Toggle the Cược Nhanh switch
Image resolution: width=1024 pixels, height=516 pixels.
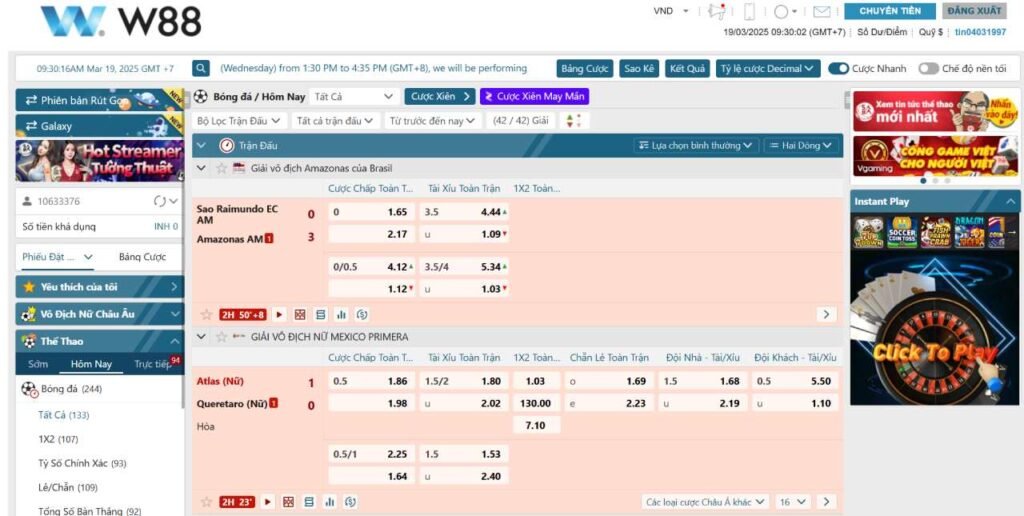click(838, 69)
